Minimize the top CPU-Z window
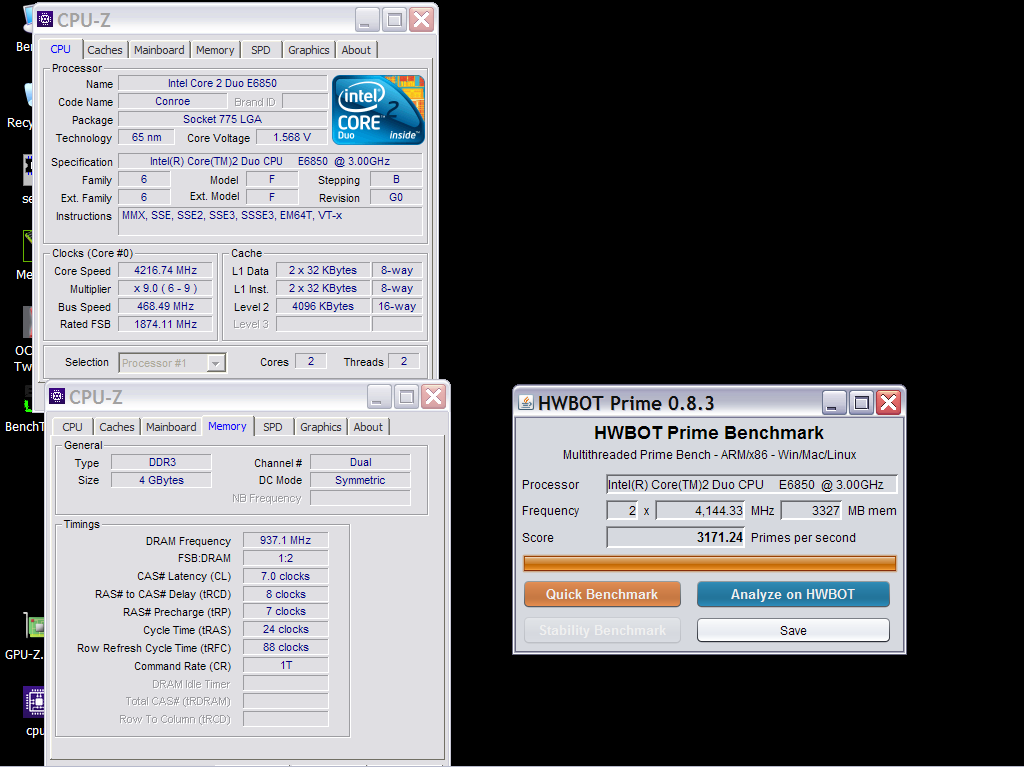Screen dimensions: 1024x768 367,20
